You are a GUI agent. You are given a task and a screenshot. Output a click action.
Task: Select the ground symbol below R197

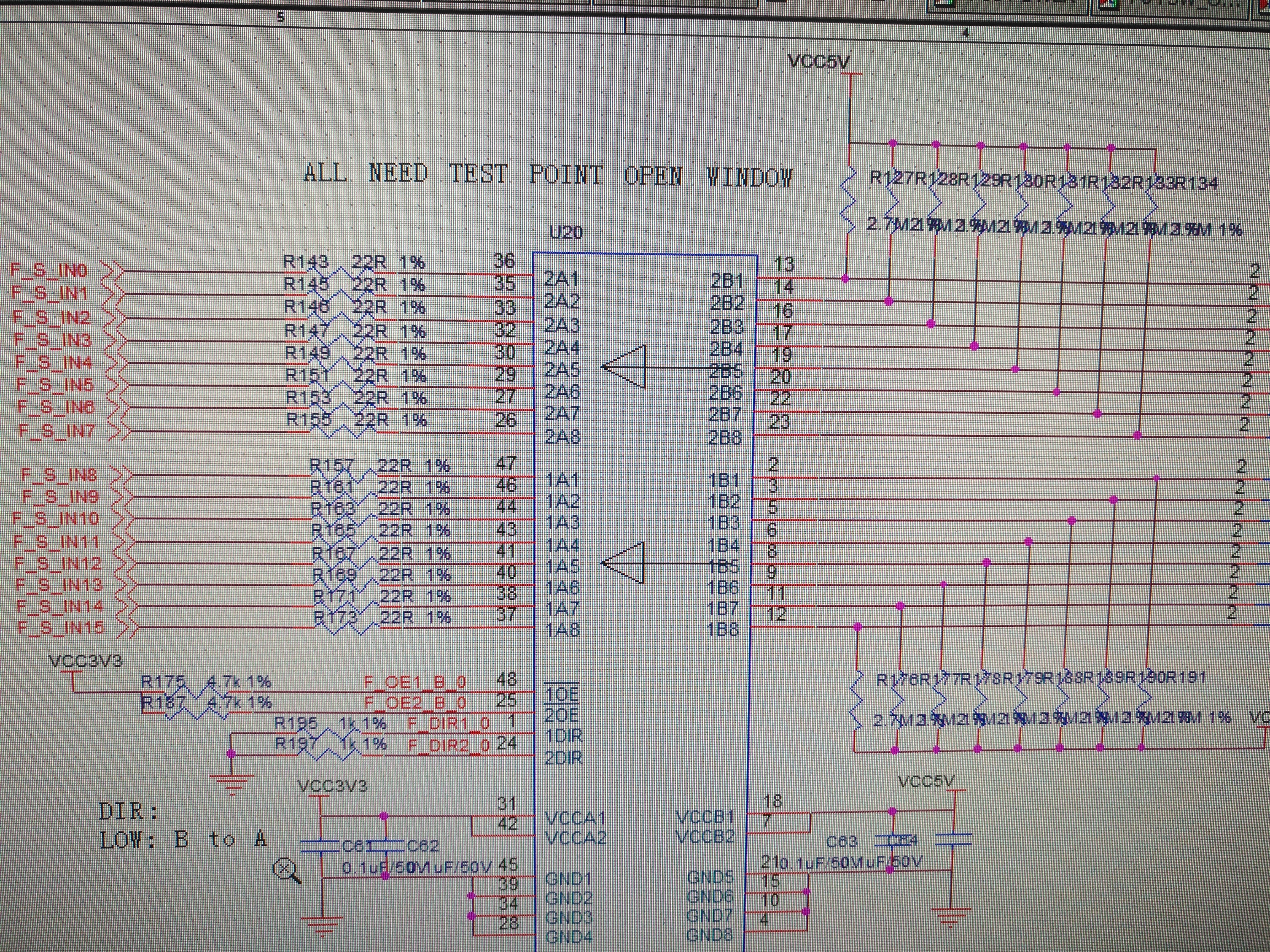coord(232,783)
